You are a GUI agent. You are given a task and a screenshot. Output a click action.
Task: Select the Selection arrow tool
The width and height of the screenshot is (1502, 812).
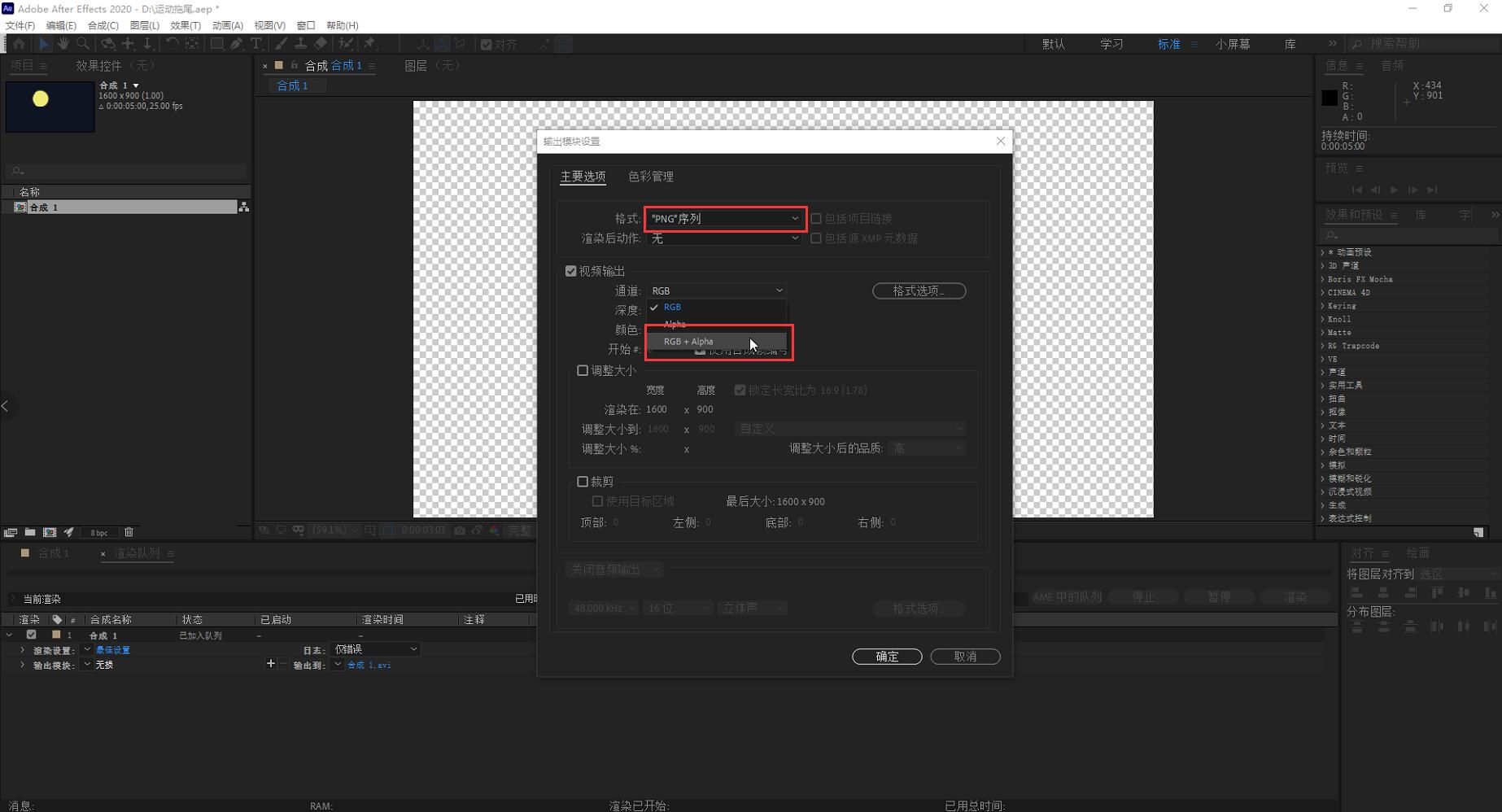[x=44, y=44]
